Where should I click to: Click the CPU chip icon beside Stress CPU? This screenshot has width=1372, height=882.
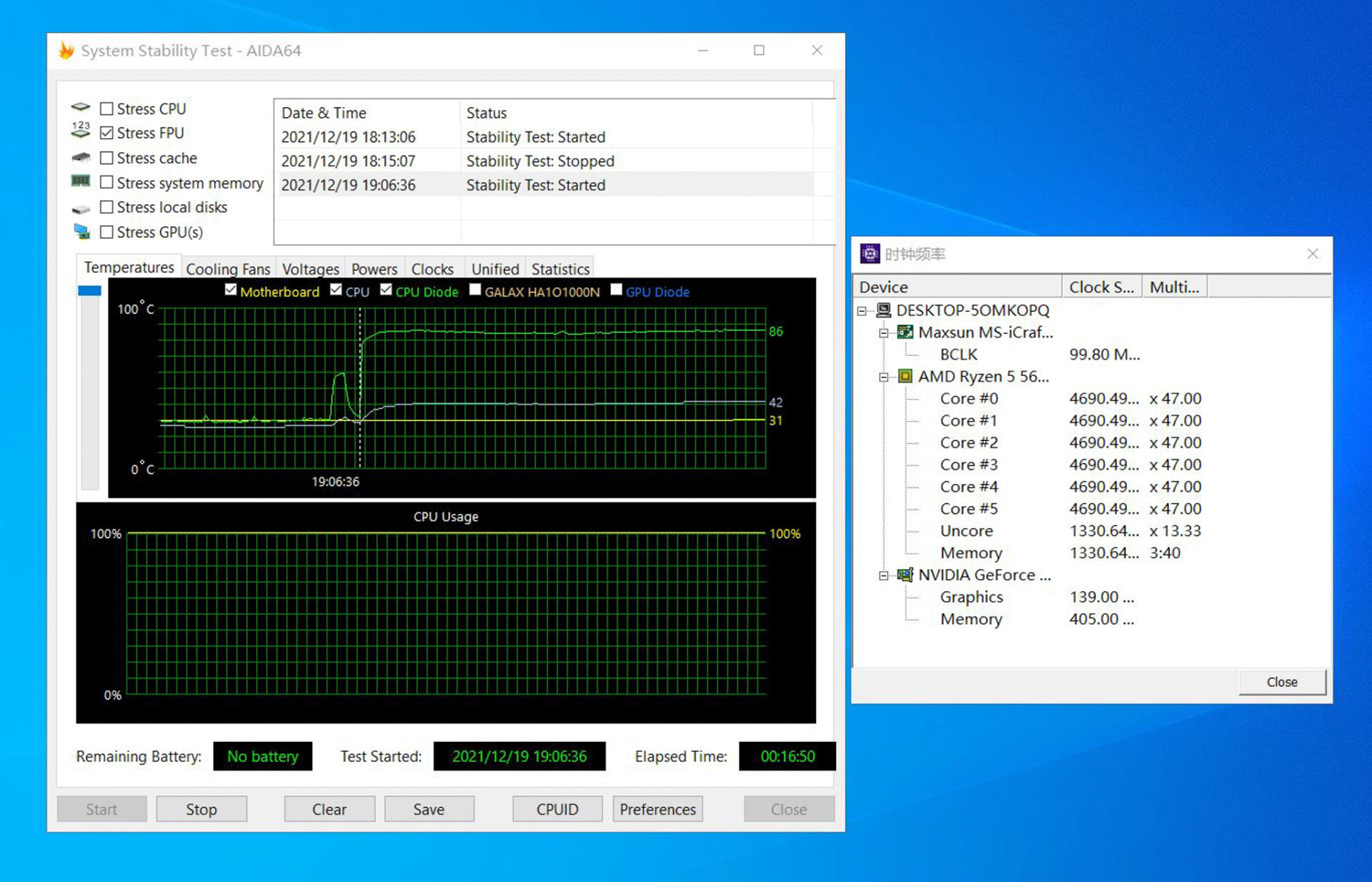pyautogui.click(x=81, y=108)
